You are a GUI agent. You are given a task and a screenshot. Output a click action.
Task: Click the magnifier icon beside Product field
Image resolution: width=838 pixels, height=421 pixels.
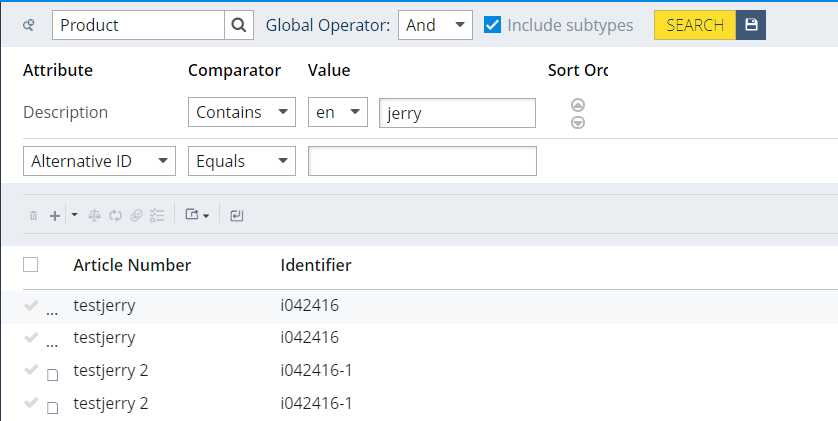238,25
